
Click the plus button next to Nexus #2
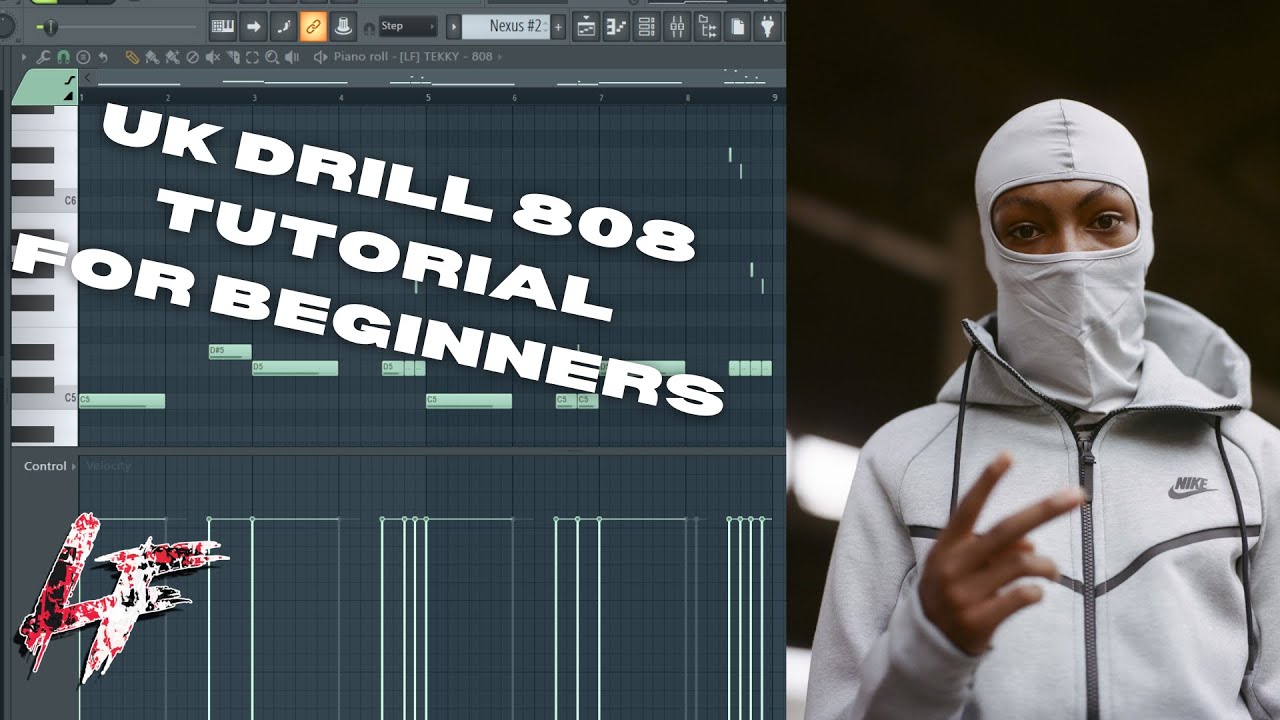558,27
